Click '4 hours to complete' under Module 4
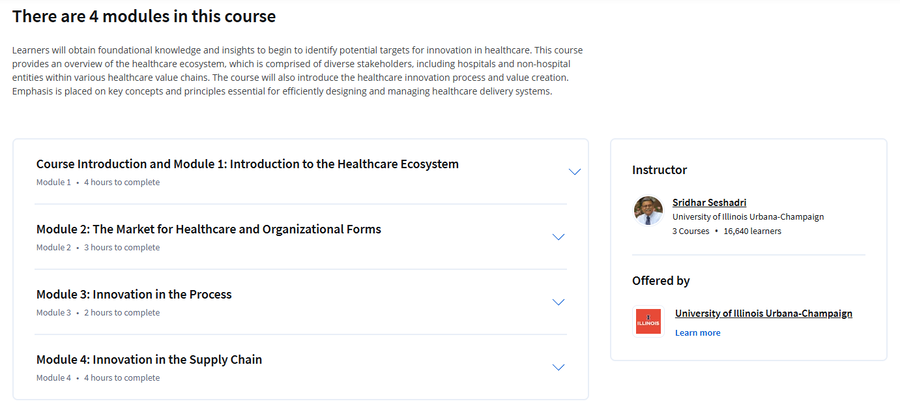The image size is (900, 412). pos(122,378)
